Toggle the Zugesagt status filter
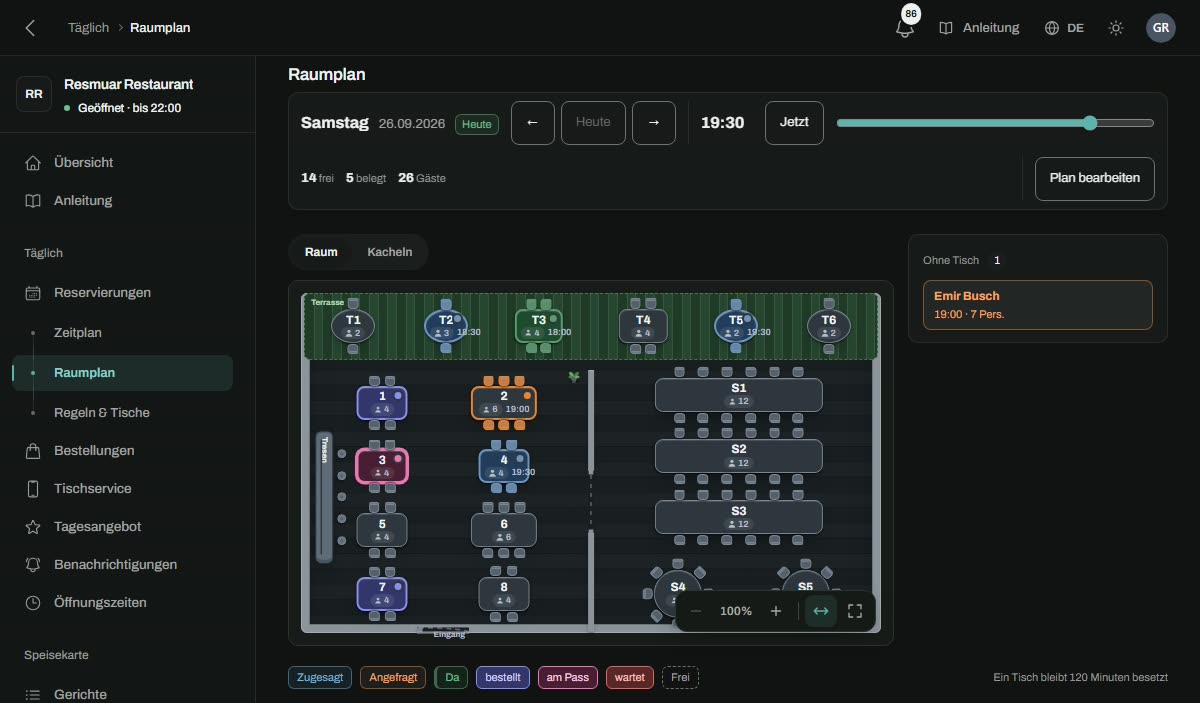 pos(320,677)
